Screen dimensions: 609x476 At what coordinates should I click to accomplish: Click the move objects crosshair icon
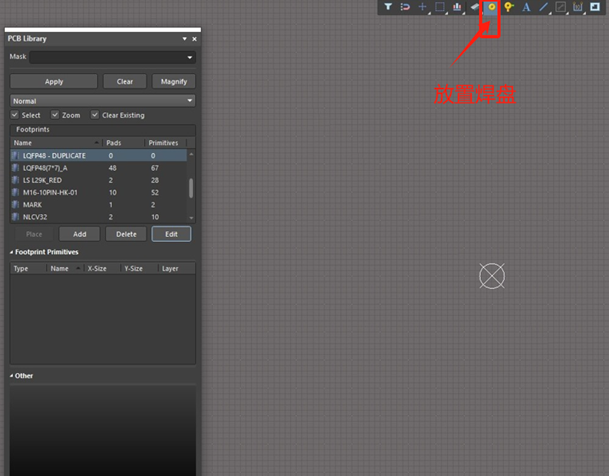click(422, 7)
